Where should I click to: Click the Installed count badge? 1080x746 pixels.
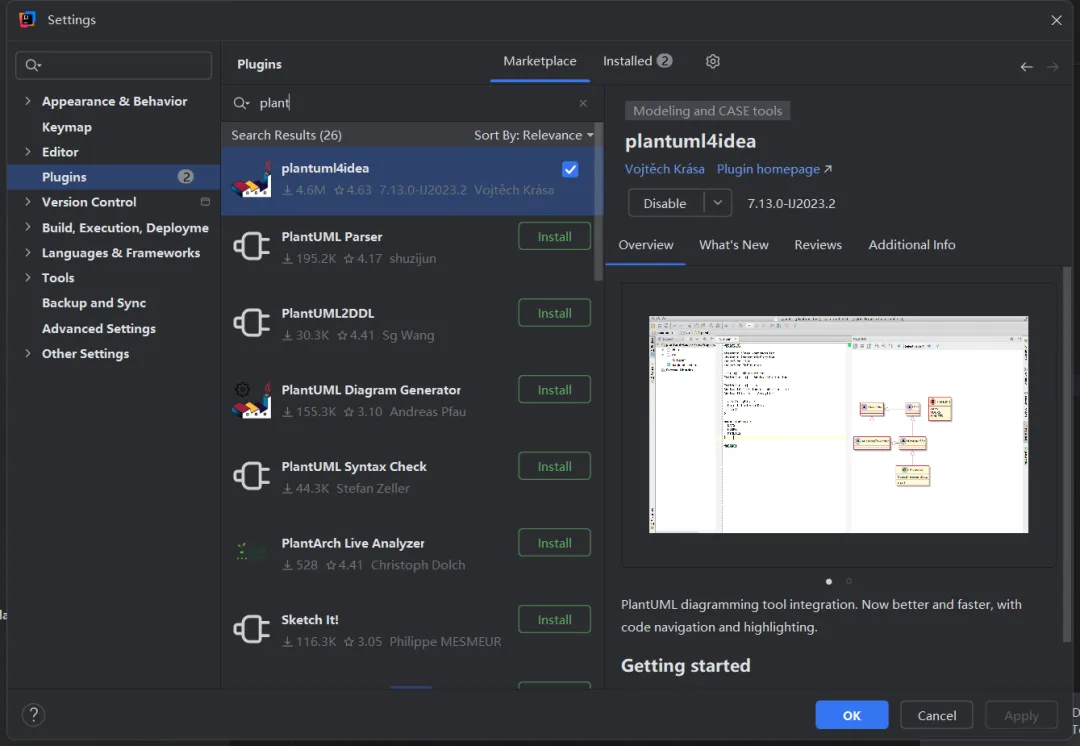(x=664, y=61)
